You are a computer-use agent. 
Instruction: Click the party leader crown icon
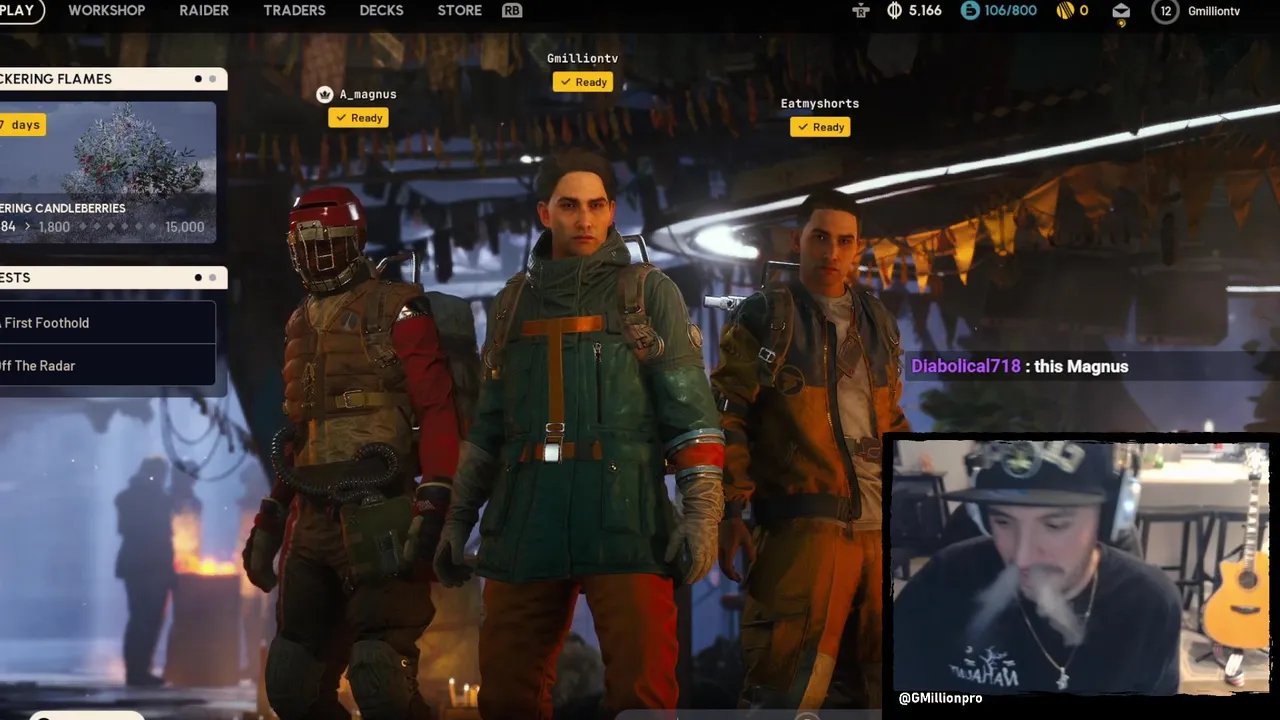324,94
